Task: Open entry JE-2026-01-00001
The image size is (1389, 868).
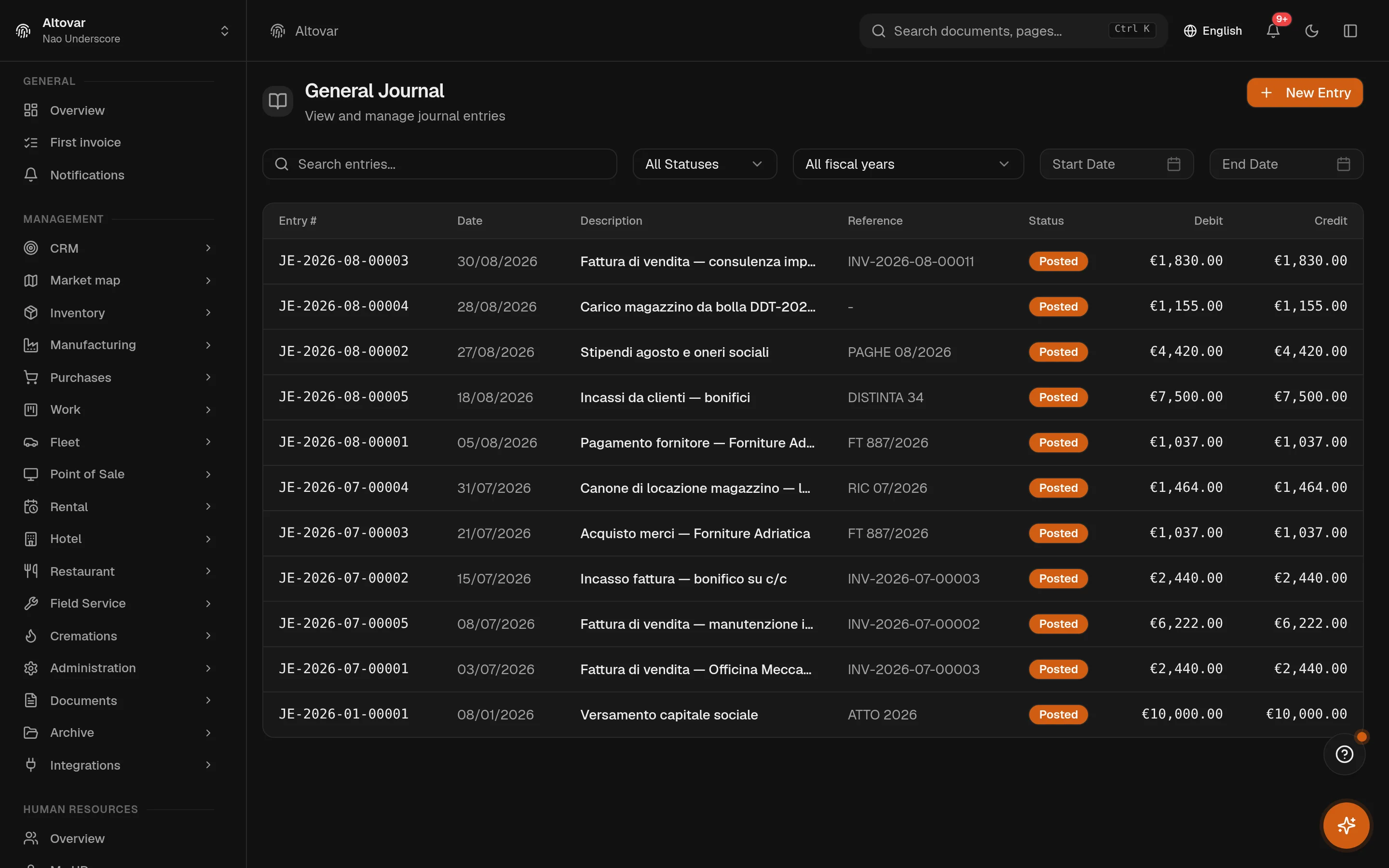Action: pyautogui.click(x=343, y=714)
